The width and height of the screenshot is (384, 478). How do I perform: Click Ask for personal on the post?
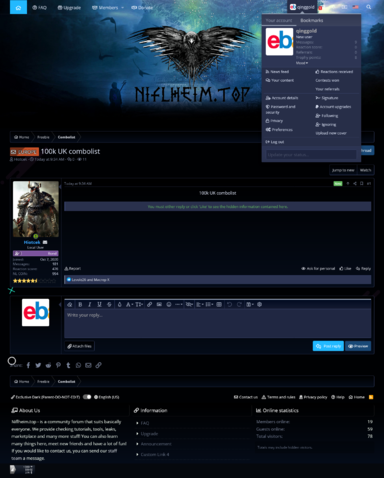coord(318,268)
